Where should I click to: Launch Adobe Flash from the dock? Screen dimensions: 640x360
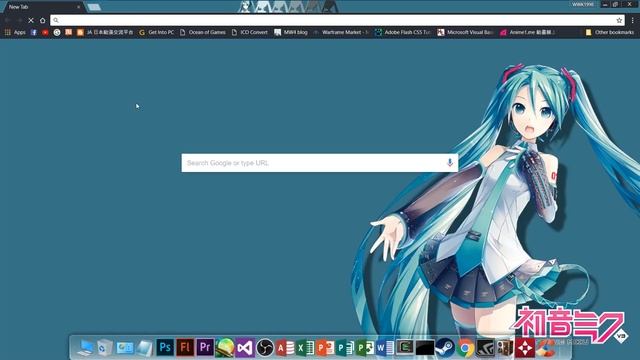click(185, 348)
